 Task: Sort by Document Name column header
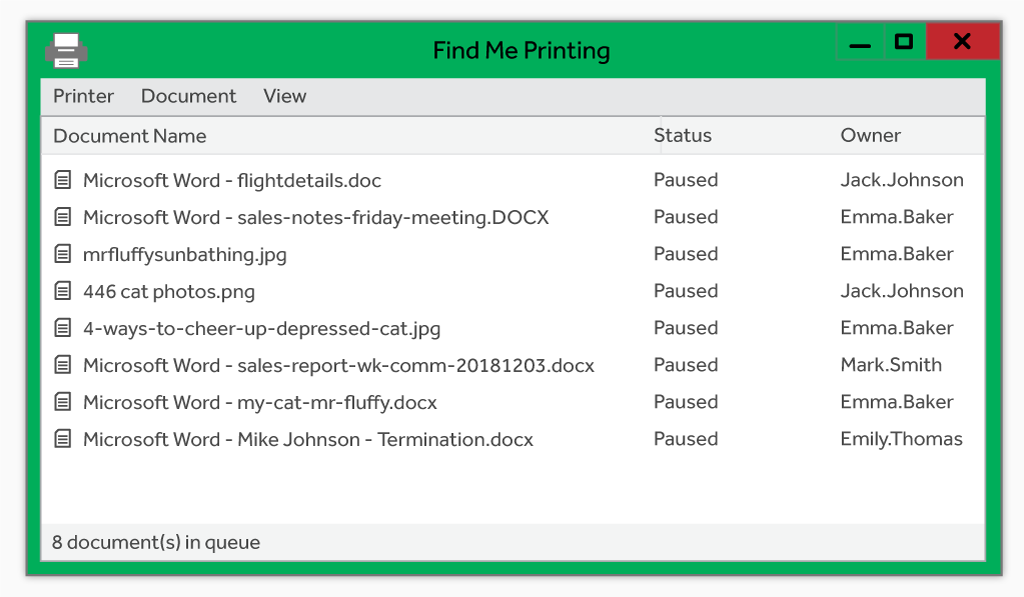click(129, 136)
